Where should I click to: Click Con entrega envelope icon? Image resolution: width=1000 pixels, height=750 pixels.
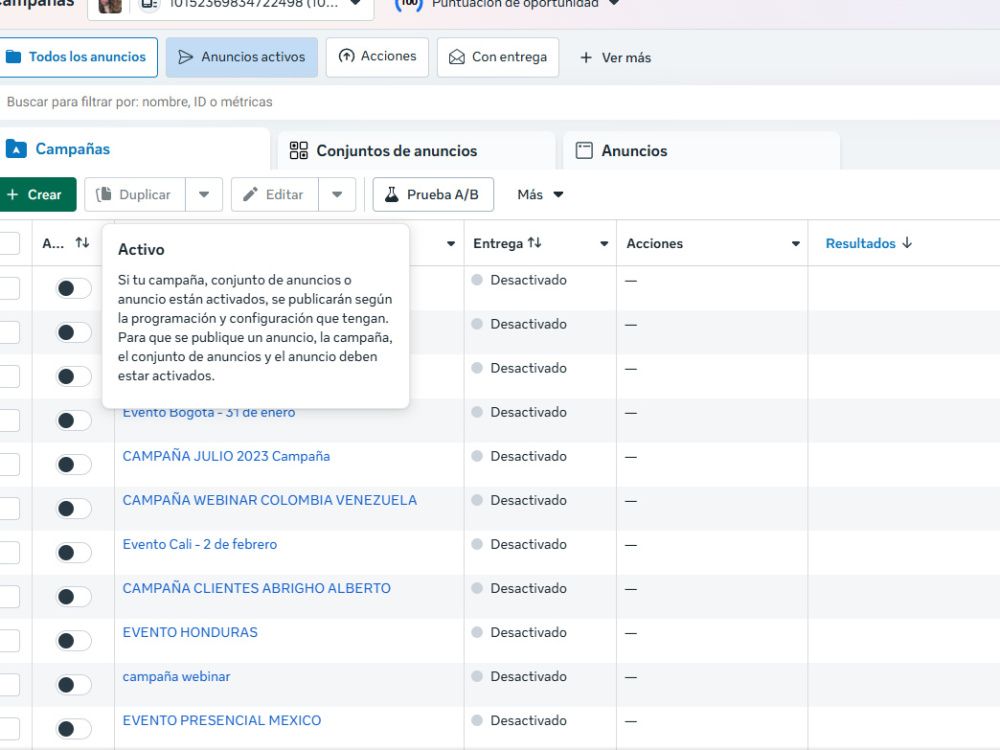457,57
